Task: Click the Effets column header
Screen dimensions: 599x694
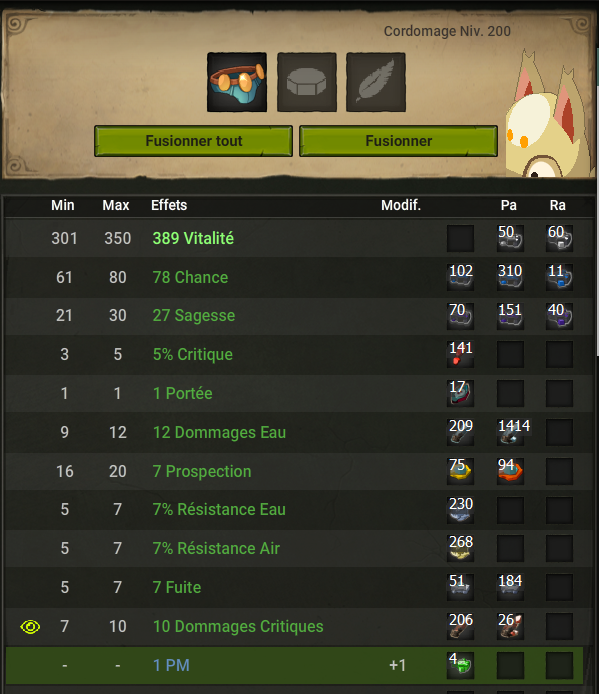Action: click(x=169, y=205)
